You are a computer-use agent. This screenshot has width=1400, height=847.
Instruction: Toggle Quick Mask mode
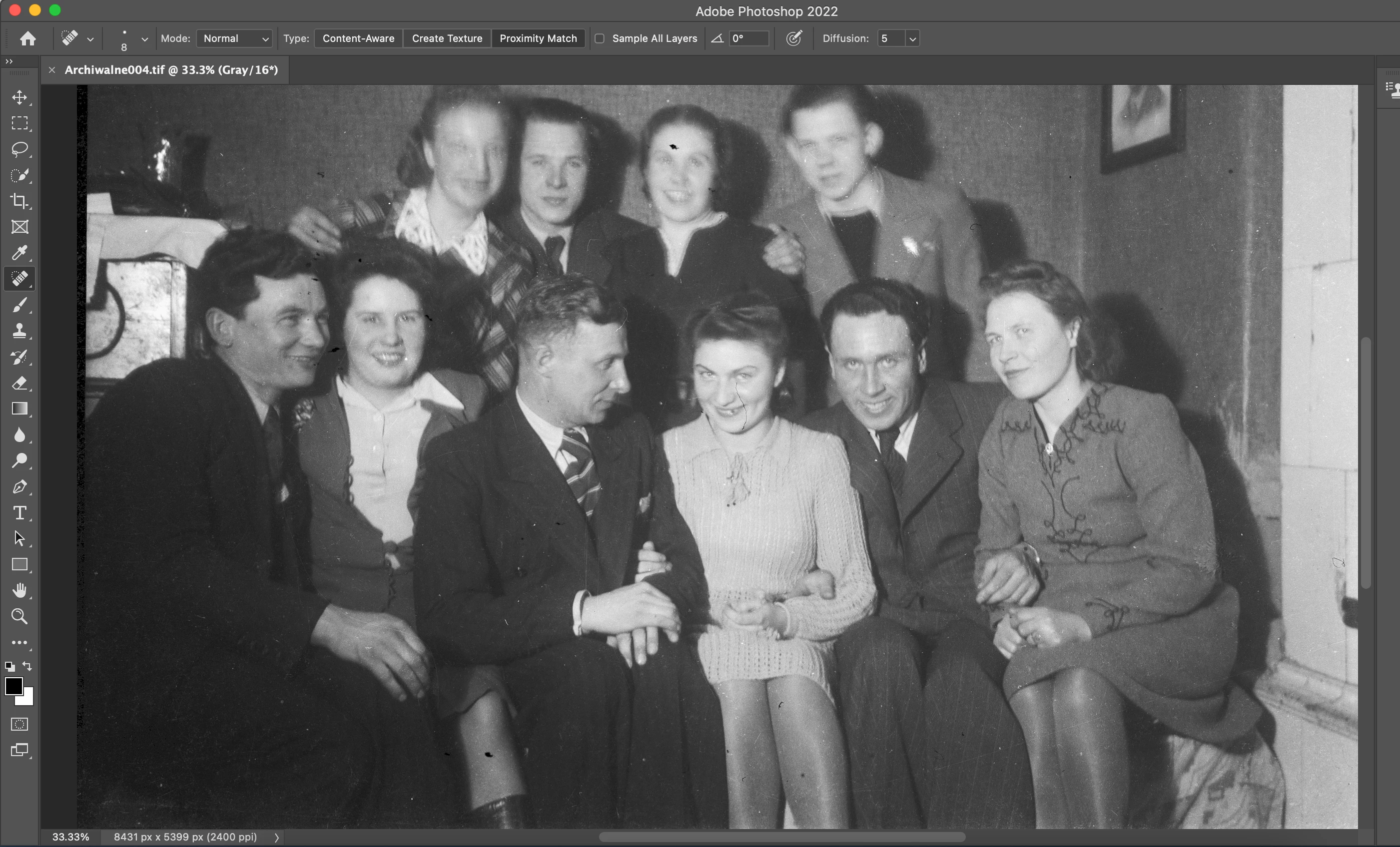[x=19, y=724]
